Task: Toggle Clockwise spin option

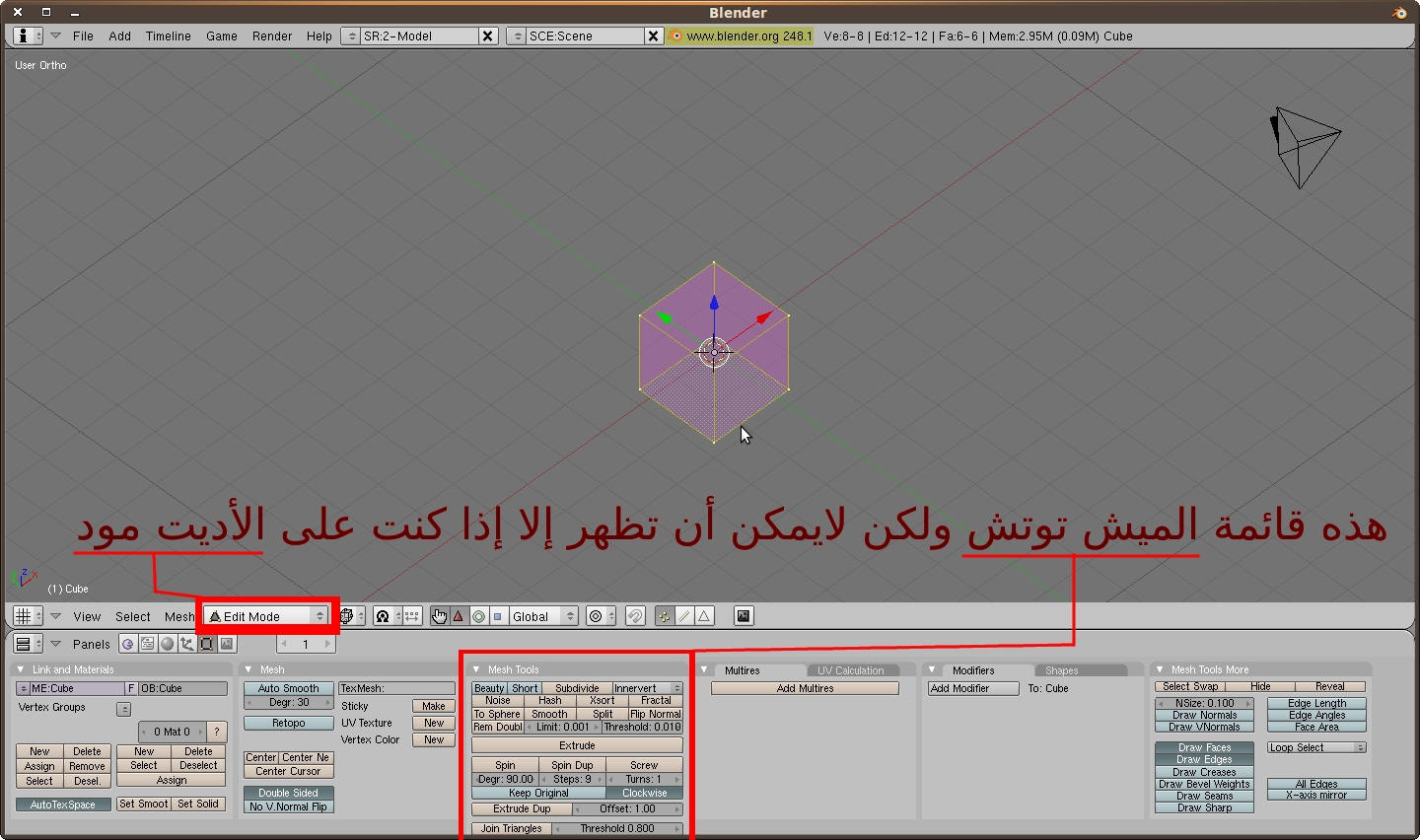Action: (645, 793)
